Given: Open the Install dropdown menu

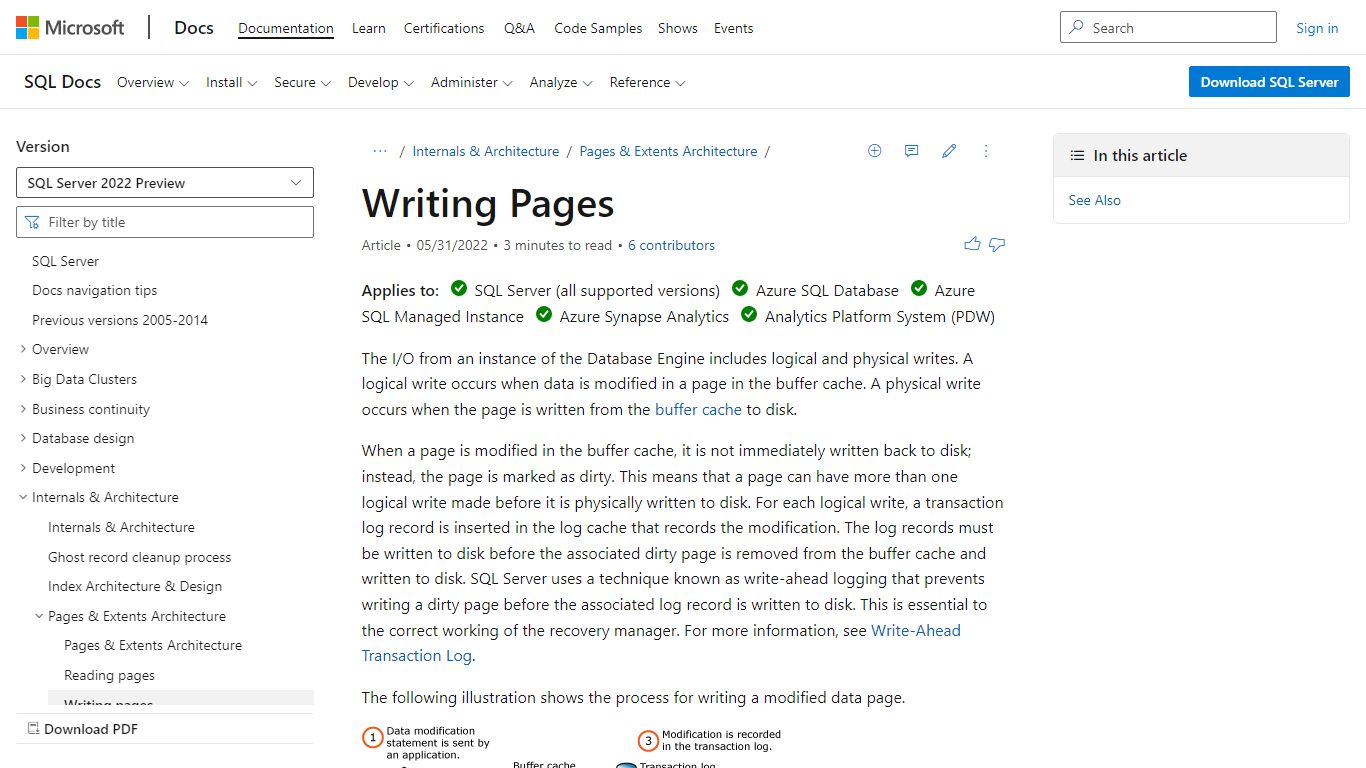Looking at the screenshot, I should (x=232, y=82).
